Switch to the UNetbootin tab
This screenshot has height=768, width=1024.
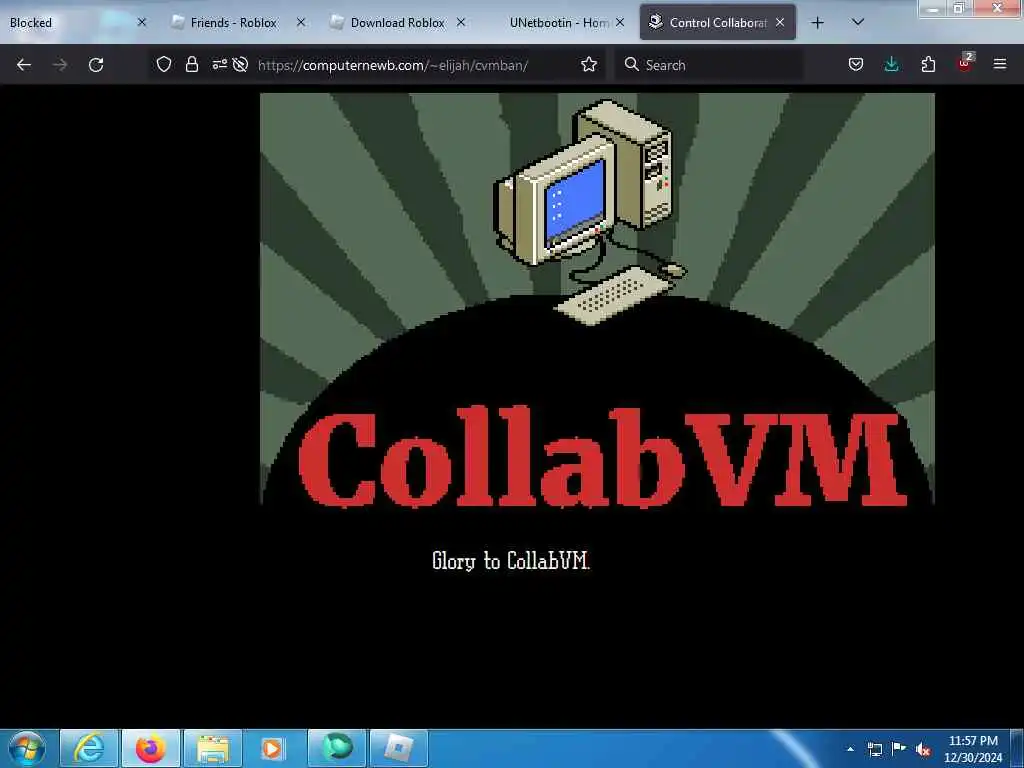(x=557, y=22)
